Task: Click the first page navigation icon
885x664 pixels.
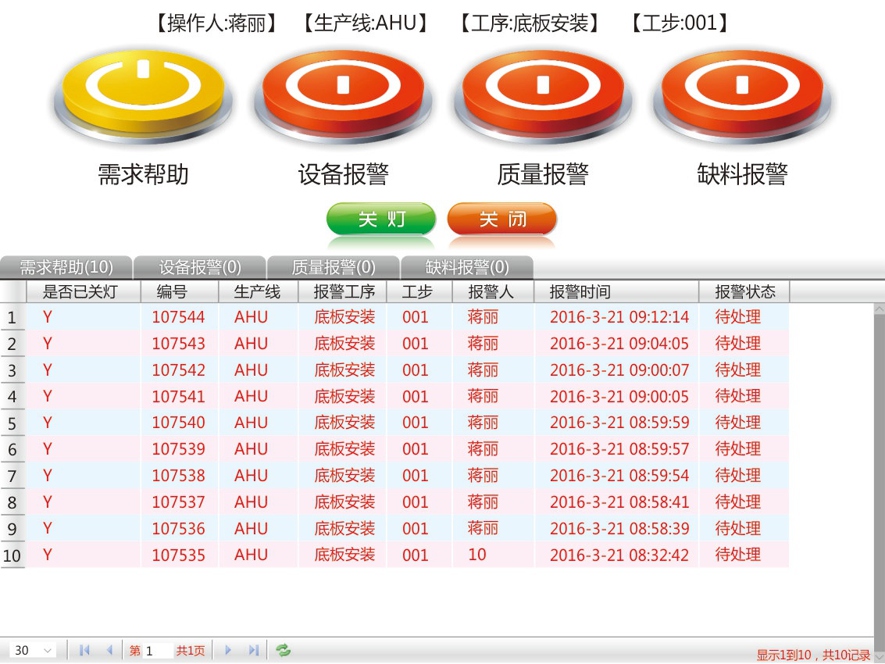Action: (84, 650)
